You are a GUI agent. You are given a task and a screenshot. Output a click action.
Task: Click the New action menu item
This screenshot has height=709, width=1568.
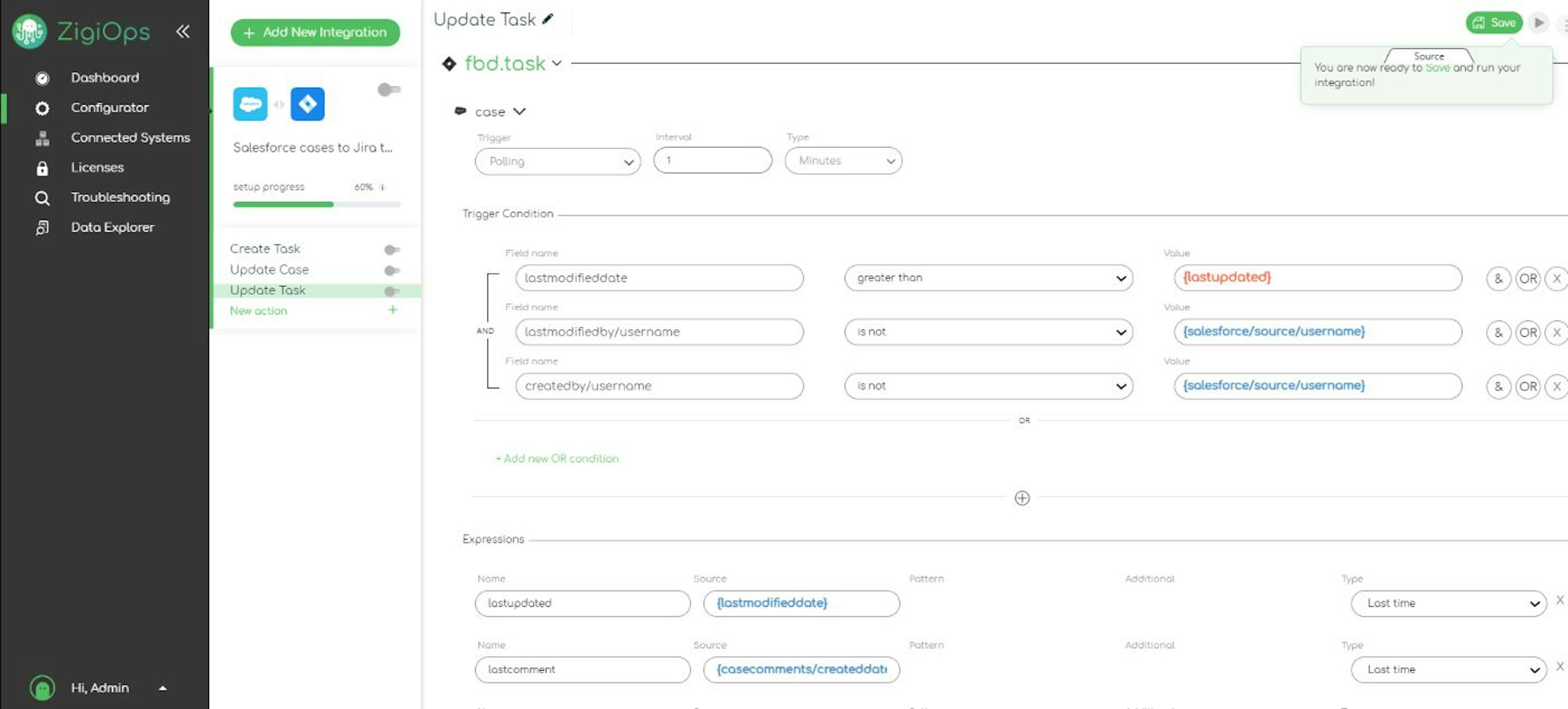[x=258, y=310]
